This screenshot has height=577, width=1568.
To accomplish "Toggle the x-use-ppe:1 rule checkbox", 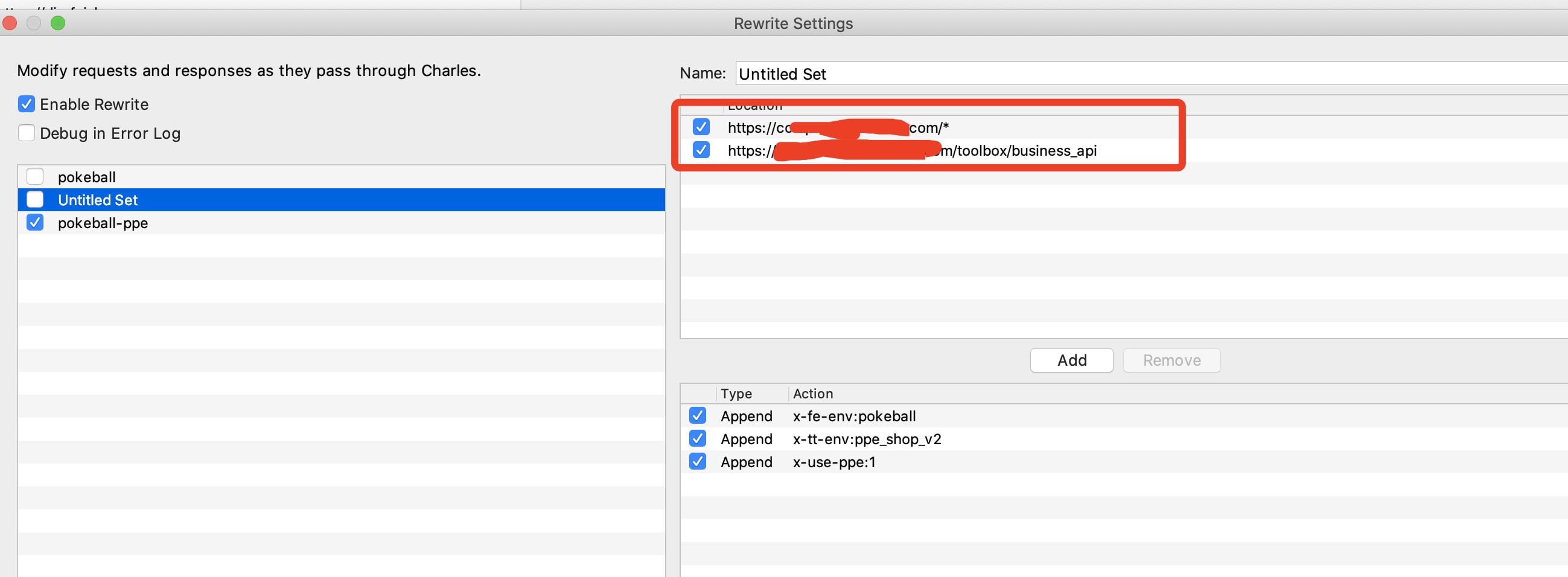I will click(x=698, y=462).
